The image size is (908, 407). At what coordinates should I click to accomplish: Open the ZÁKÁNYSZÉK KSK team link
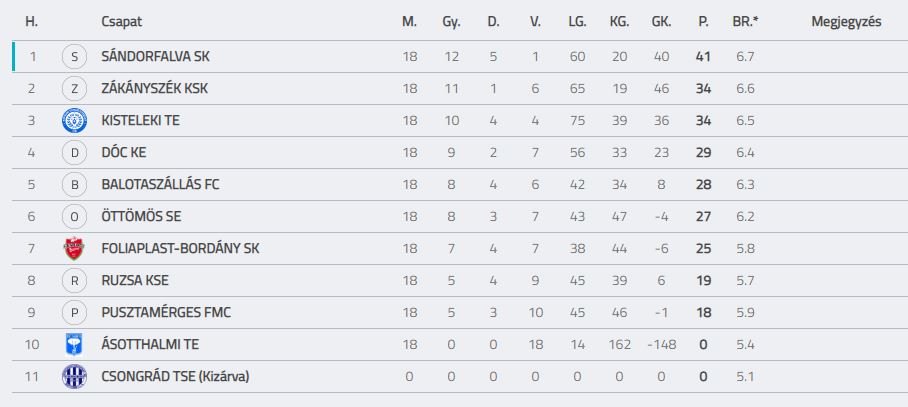coord(154,89)
